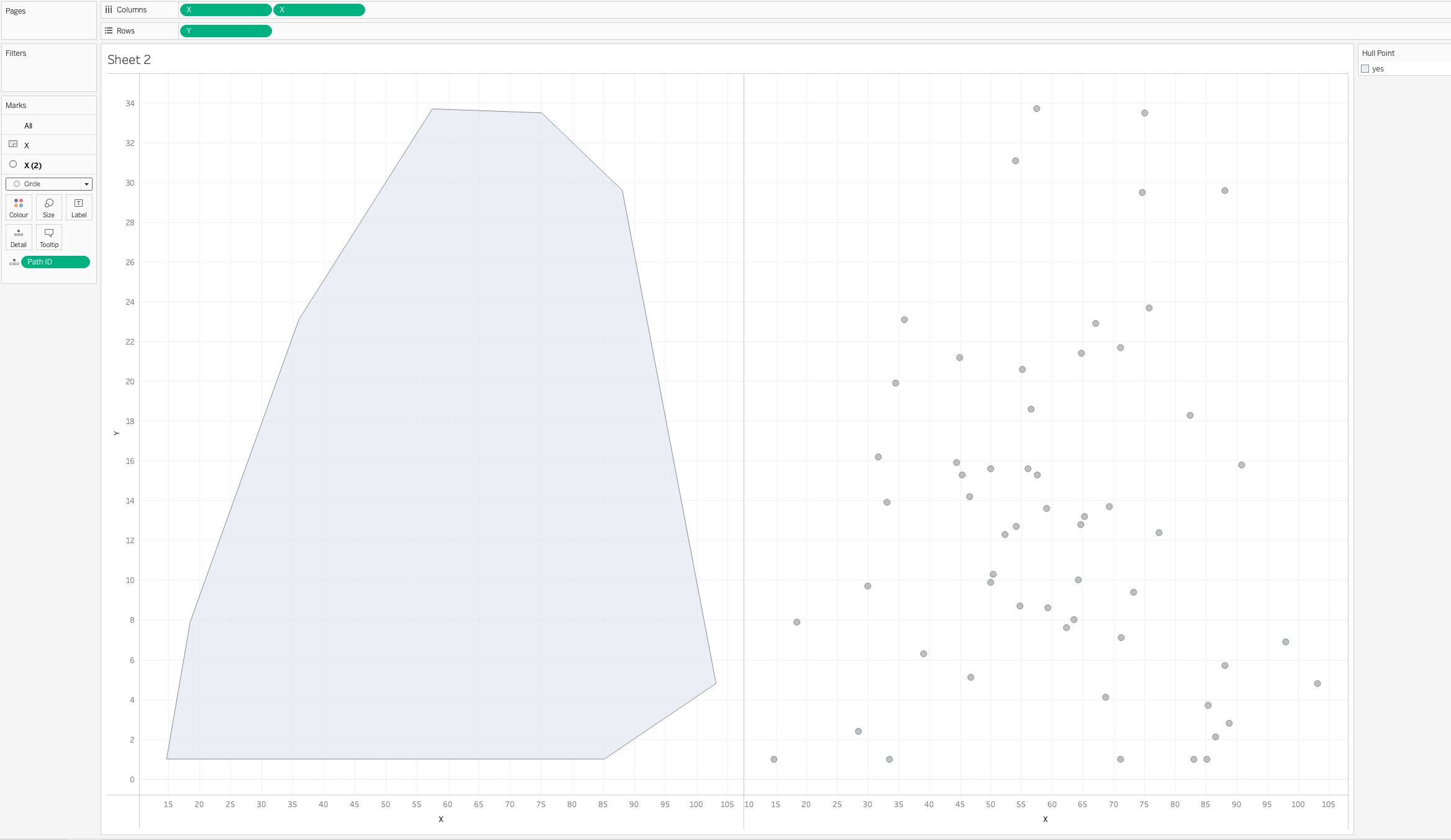Open the Detail marks card
The height and width of the screenshot is (840, 1451).
(x=19, y=237)
